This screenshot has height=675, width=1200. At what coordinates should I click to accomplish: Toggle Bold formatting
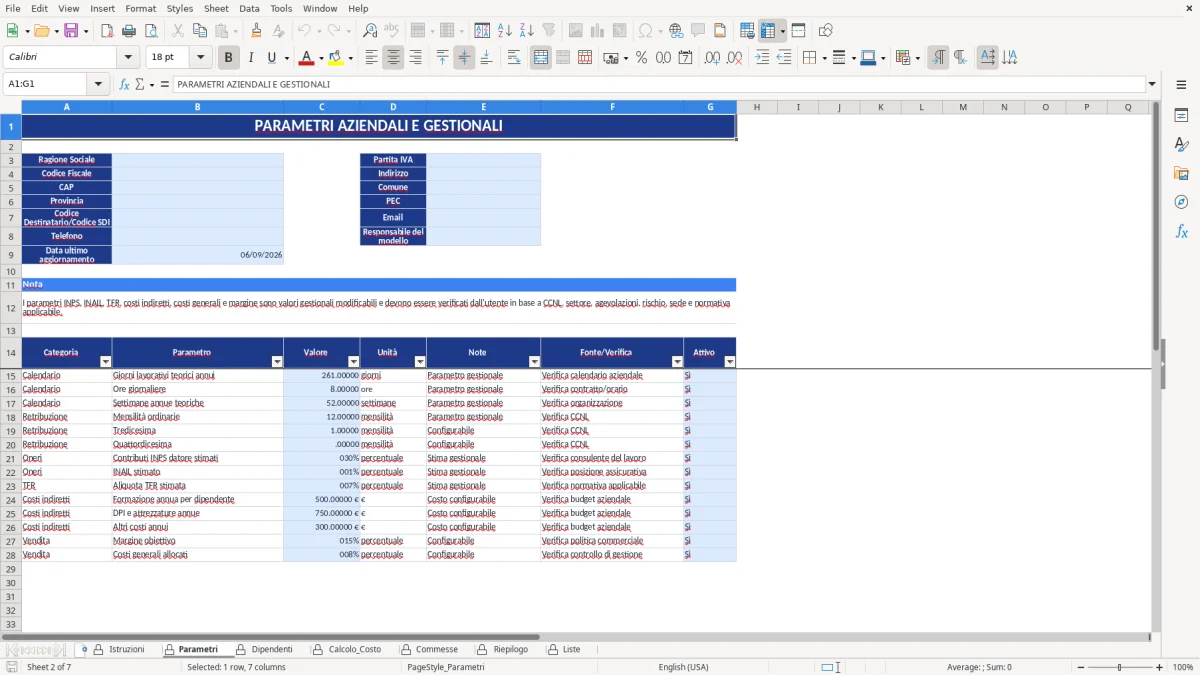click(x=229, y=58)
